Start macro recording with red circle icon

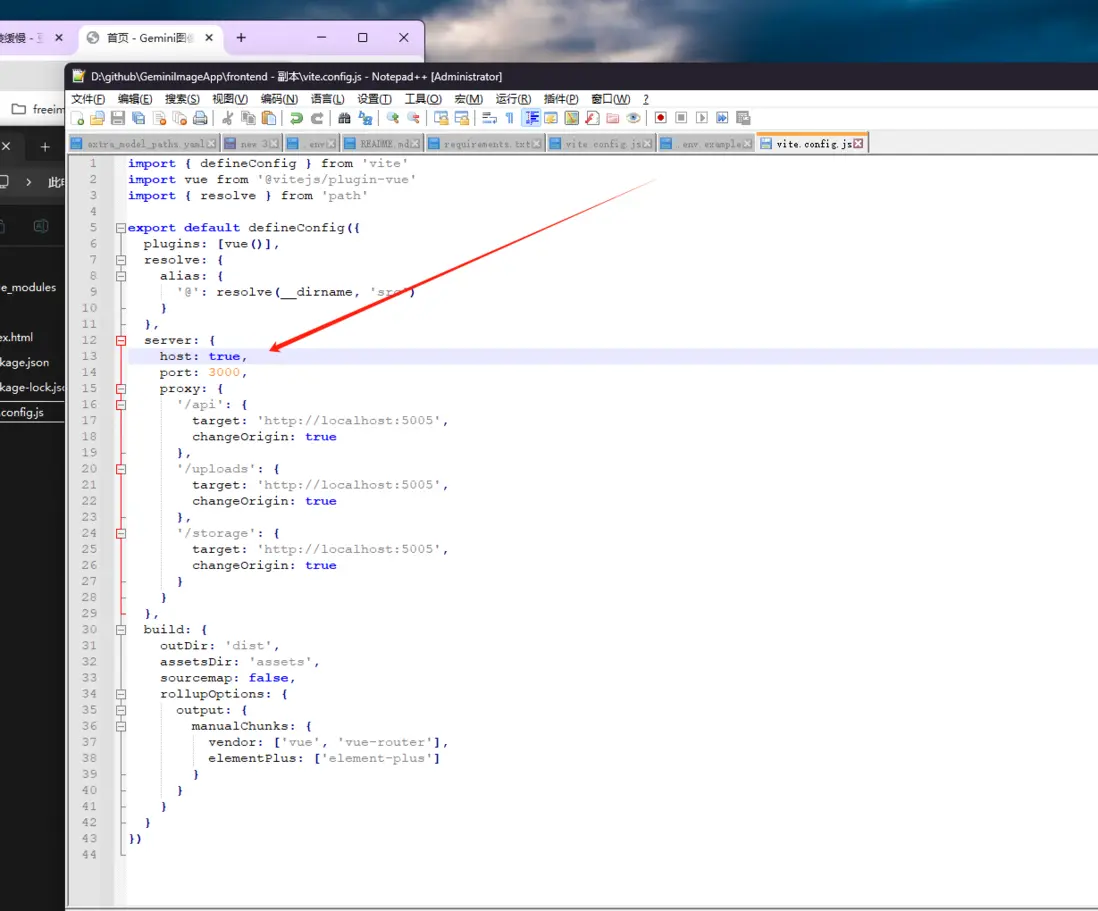(661, 118)
